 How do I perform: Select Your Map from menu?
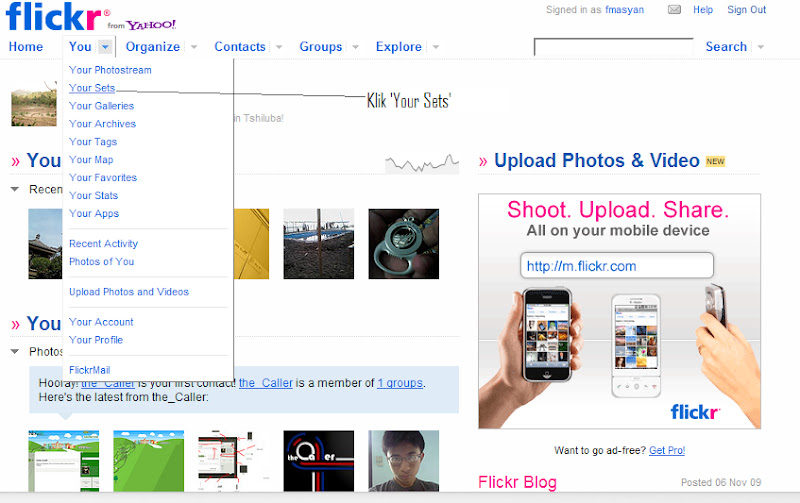91,160
